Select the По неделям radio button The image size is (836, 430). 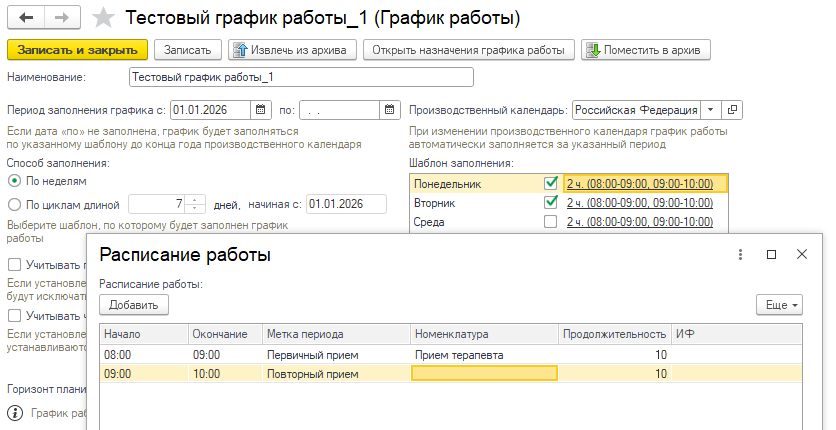pos(14,181)
